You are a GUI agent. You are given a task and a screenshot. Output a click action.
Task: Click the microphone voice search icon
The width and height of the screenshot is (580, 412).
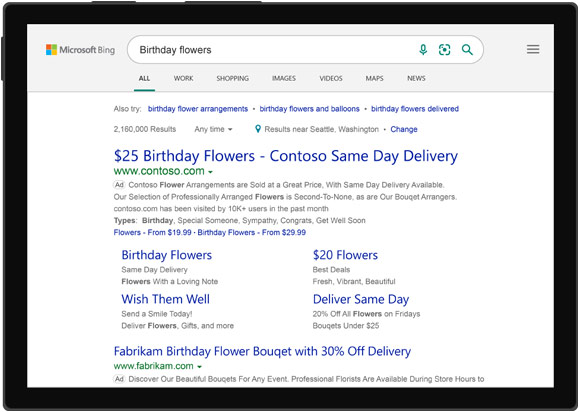point(423,50)
